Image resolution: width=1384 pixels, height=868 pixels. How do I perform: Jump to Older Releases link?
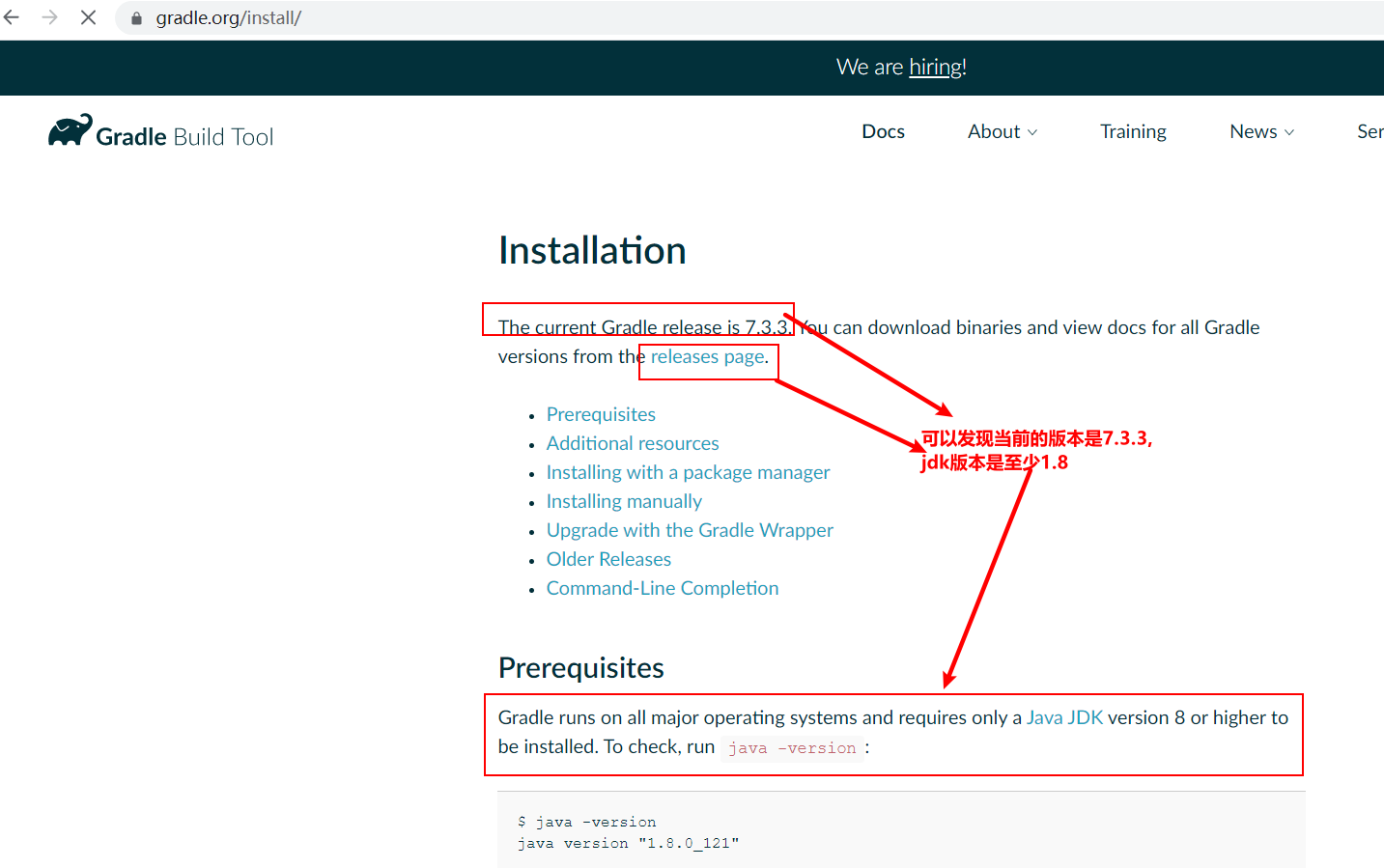tap(608, 559)
